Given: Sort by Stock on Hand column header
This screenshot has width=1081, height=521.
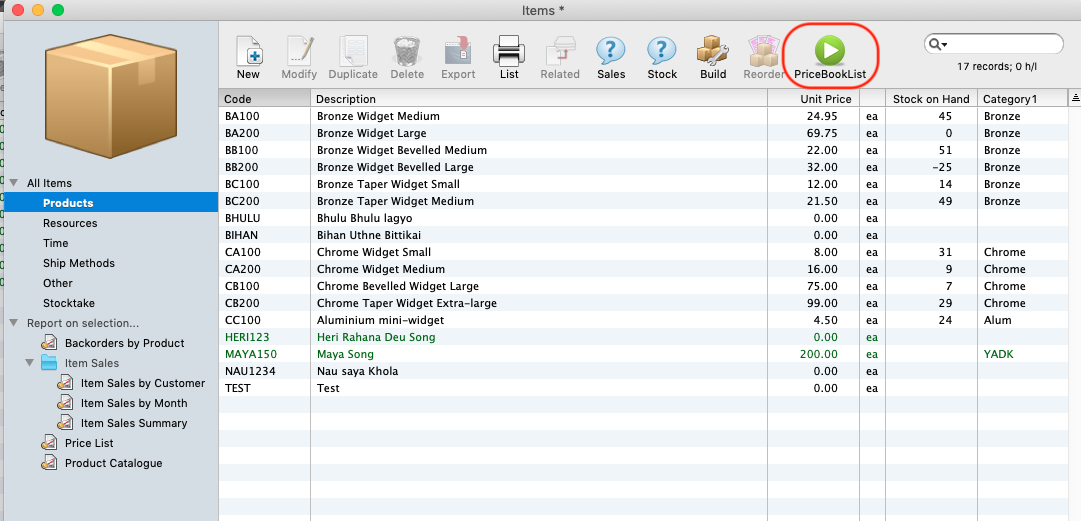Looking at the screenshot, I should (x=931, y=99).
